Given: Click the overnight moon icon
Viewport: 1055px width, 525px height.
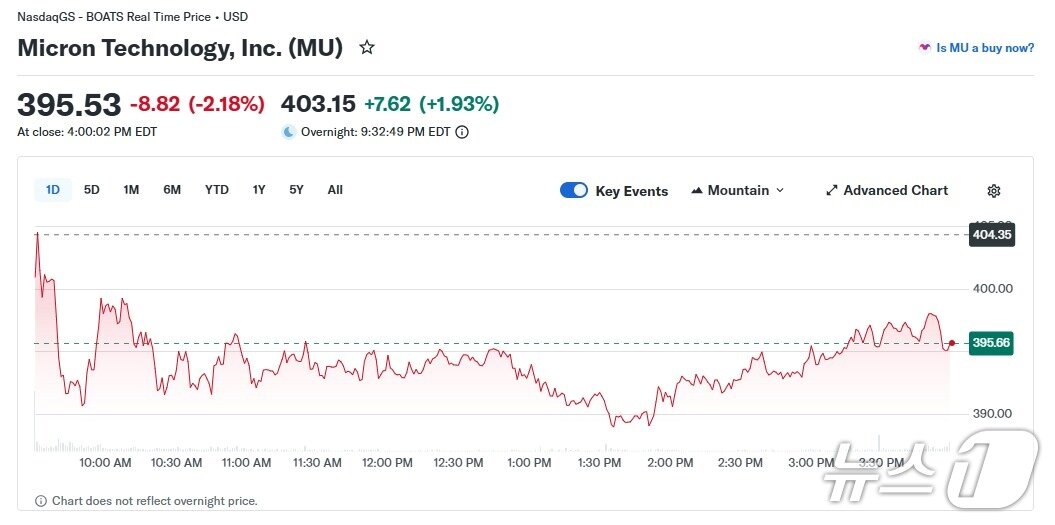Looking at the screenshot, I should [x=289, y=132].
